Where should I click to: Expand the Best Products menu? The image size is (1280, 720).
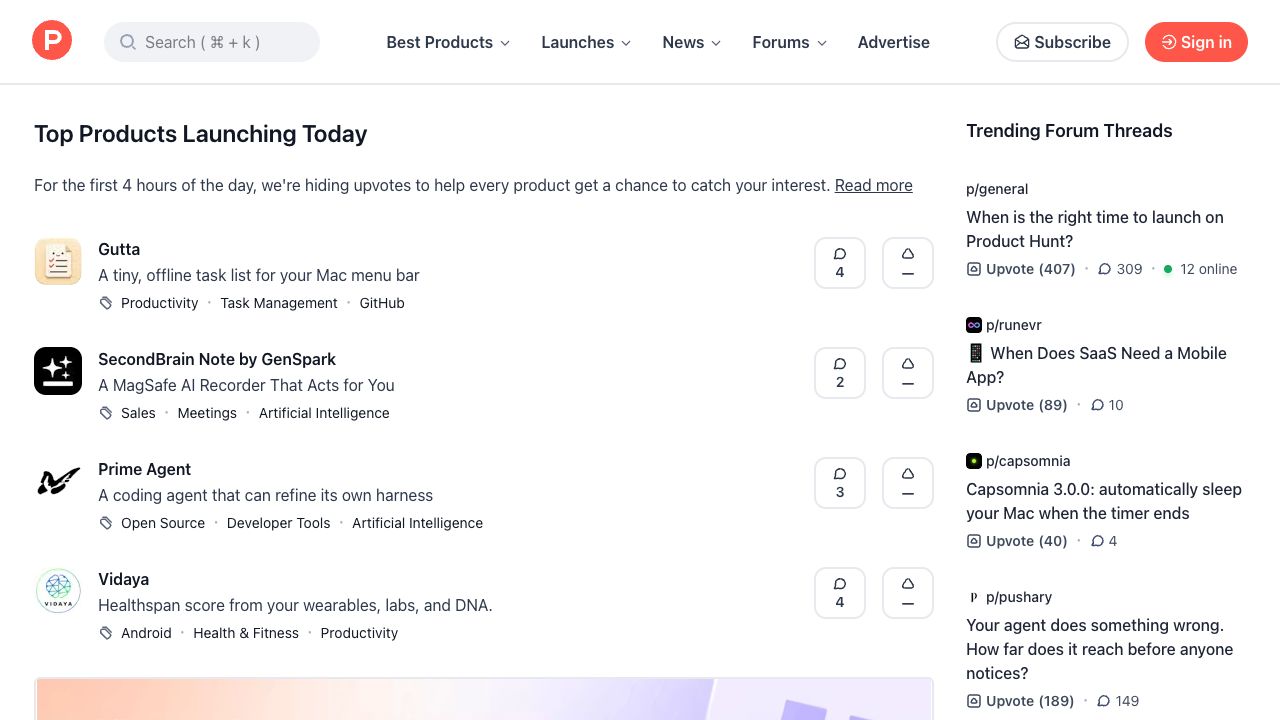[x=448, y=42]
